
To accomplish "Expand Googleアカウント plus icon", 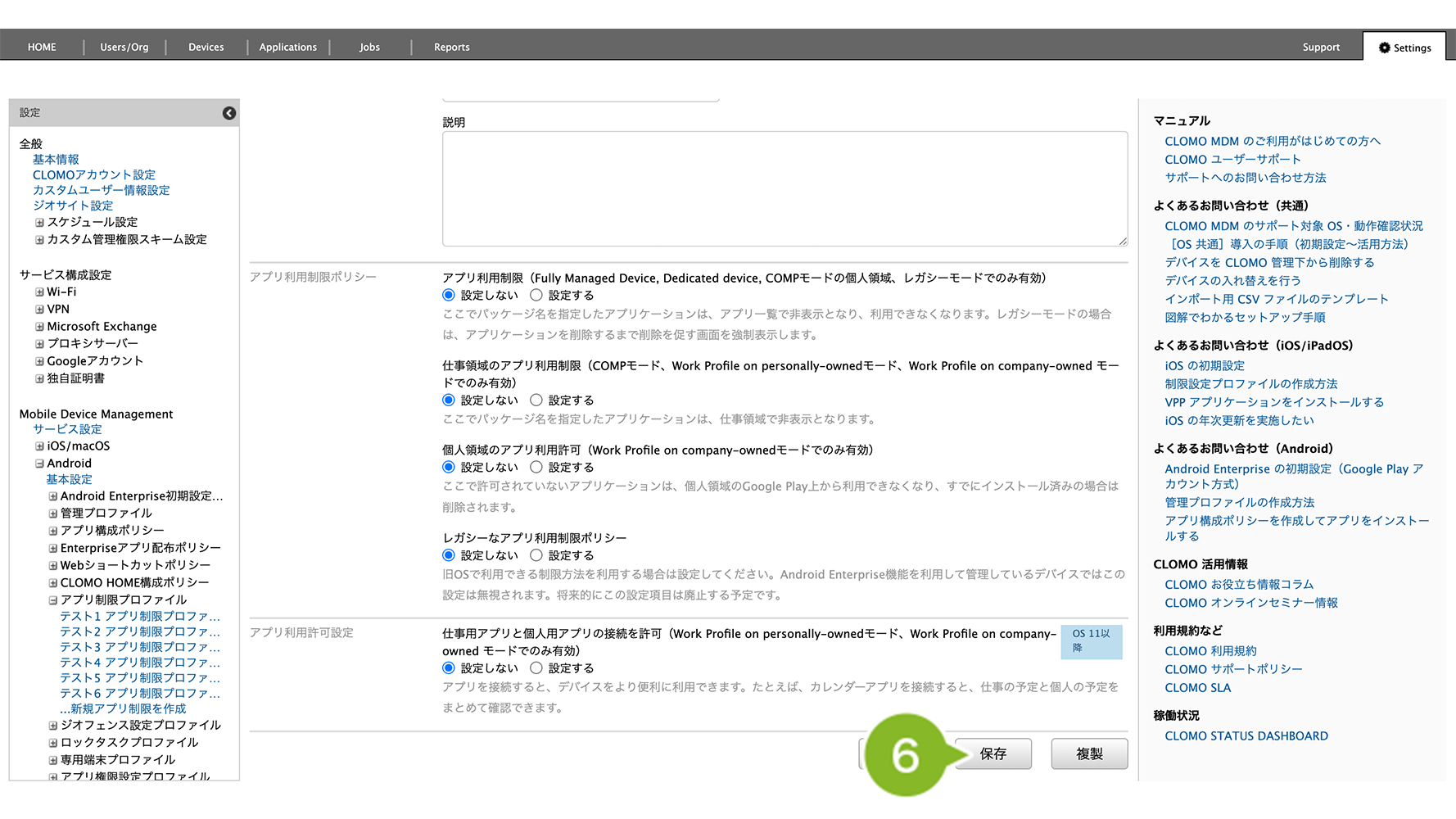I will tap(39, 361).
